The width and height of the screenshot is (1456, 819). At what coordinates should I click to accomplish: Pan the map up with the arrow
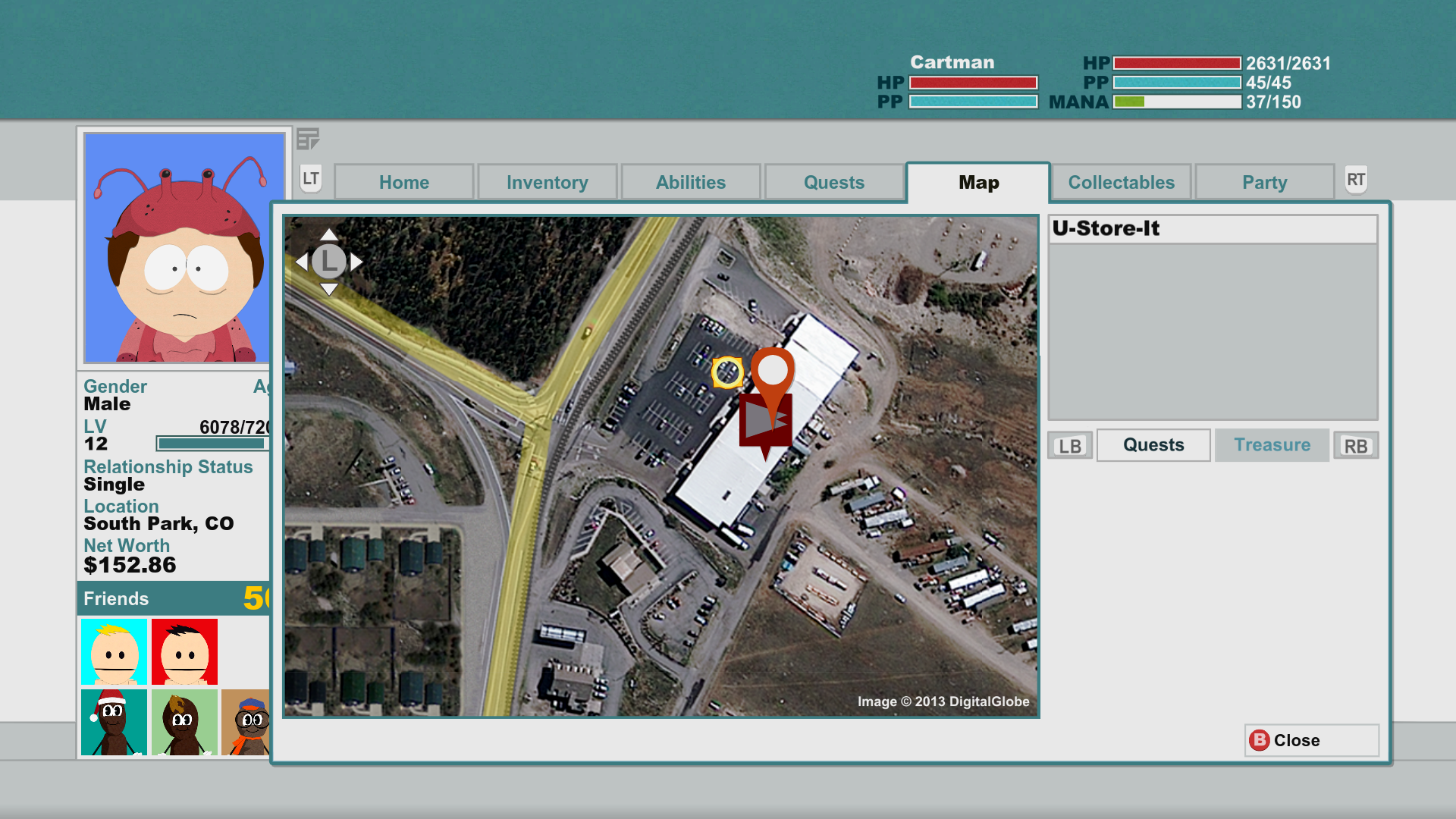(x=328, y=234)
